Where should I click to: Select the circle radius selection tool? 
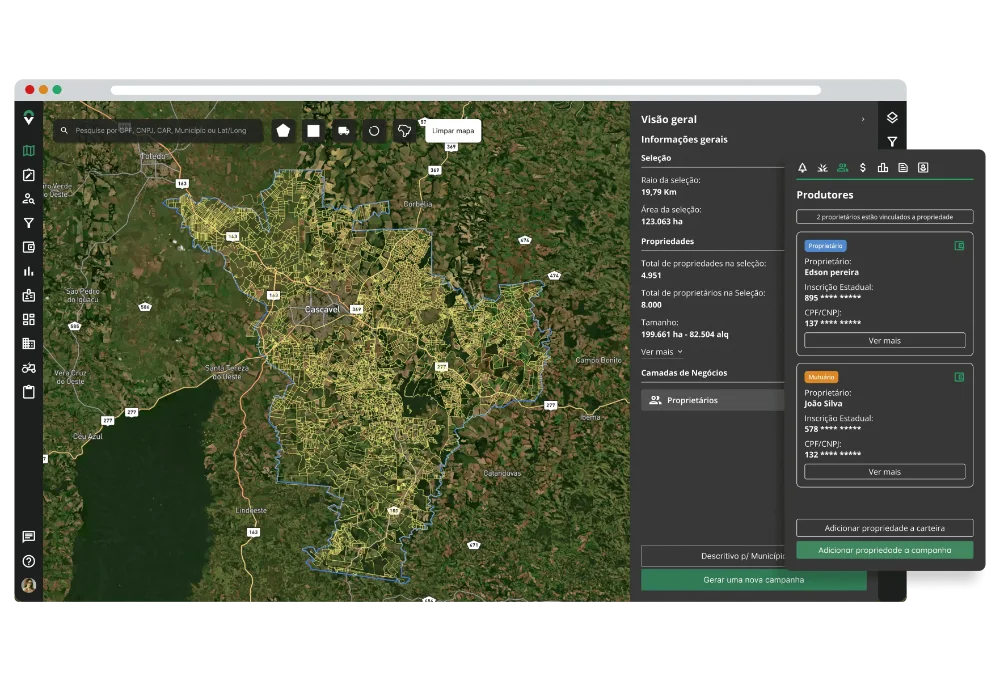(374, 131)
